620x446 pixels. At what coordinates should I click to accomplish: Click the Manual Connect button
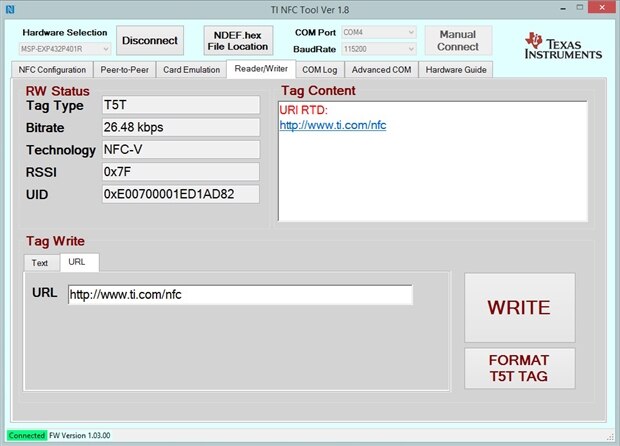(458, 40)
